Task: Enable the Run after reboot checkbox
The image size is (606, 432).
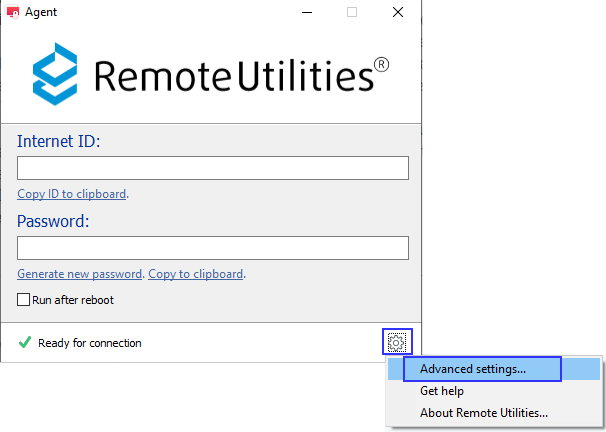Action: pos(24,300)
